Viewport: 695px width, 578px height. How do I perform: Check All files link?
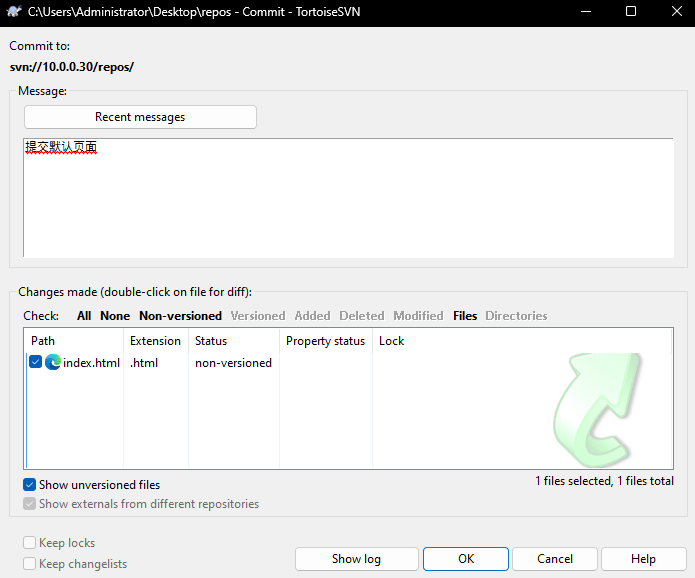point(84,316)
